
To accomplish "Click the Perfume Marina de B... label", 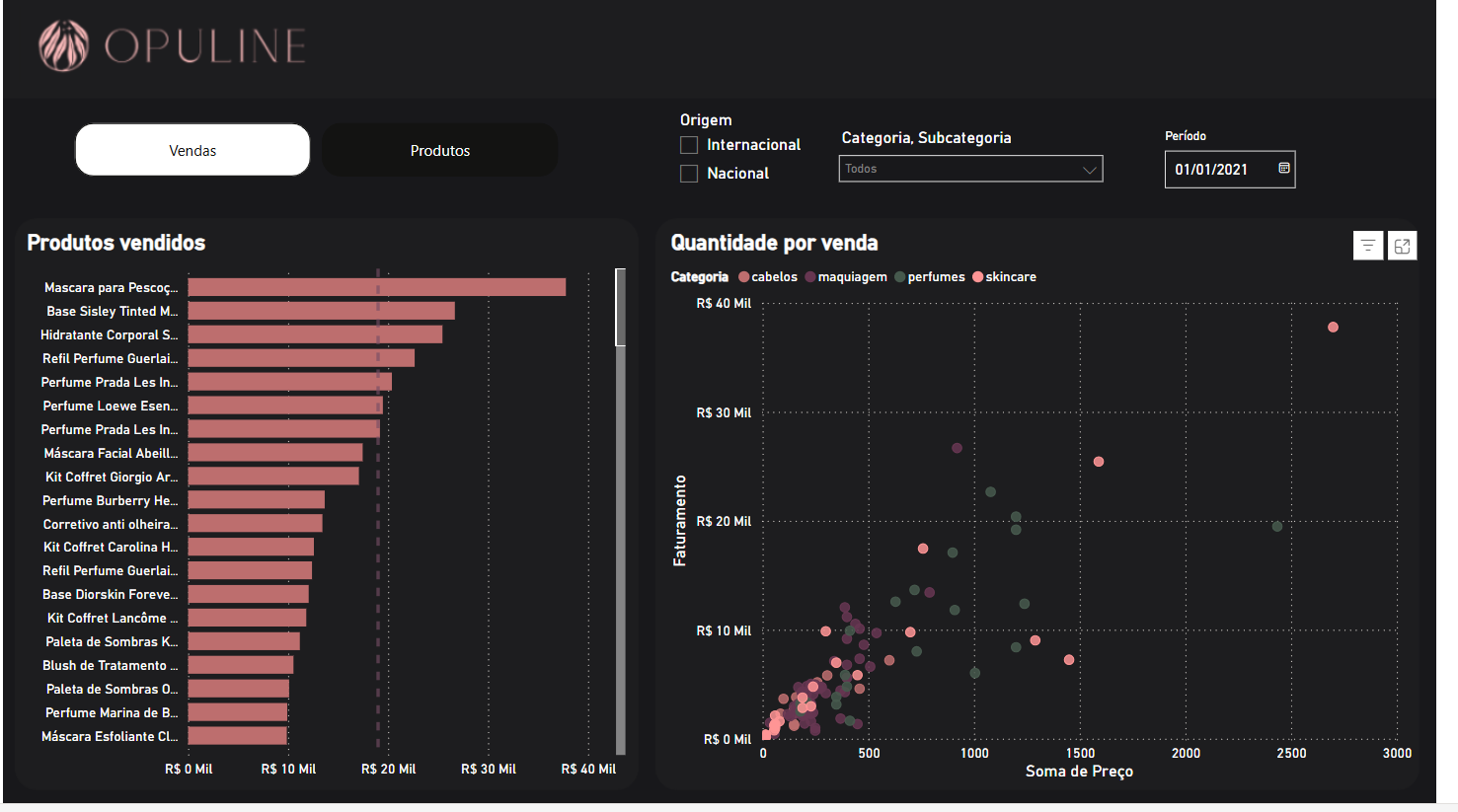I will (112, 712).
